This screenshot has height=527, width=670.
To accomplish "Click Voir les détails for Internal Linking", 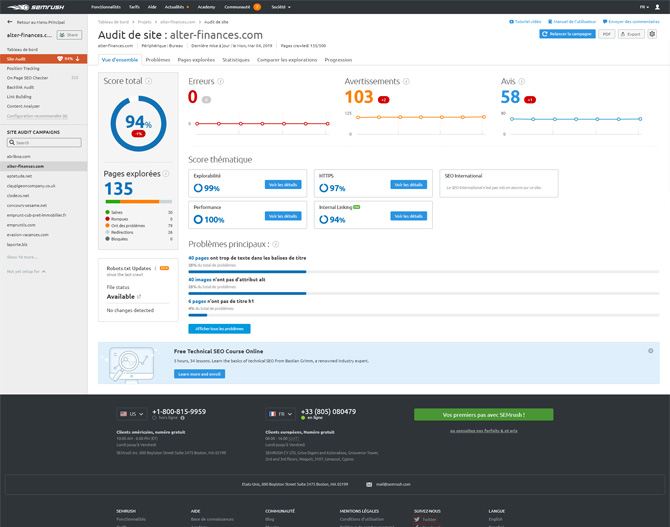I will click(408, 216).
